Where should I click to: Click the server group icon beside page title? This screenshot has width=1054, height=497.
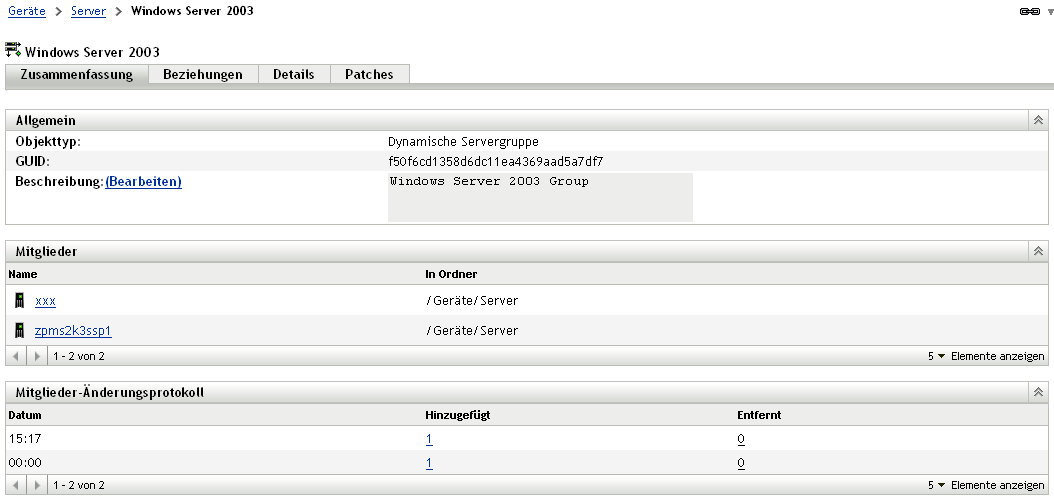pos(13,50)
